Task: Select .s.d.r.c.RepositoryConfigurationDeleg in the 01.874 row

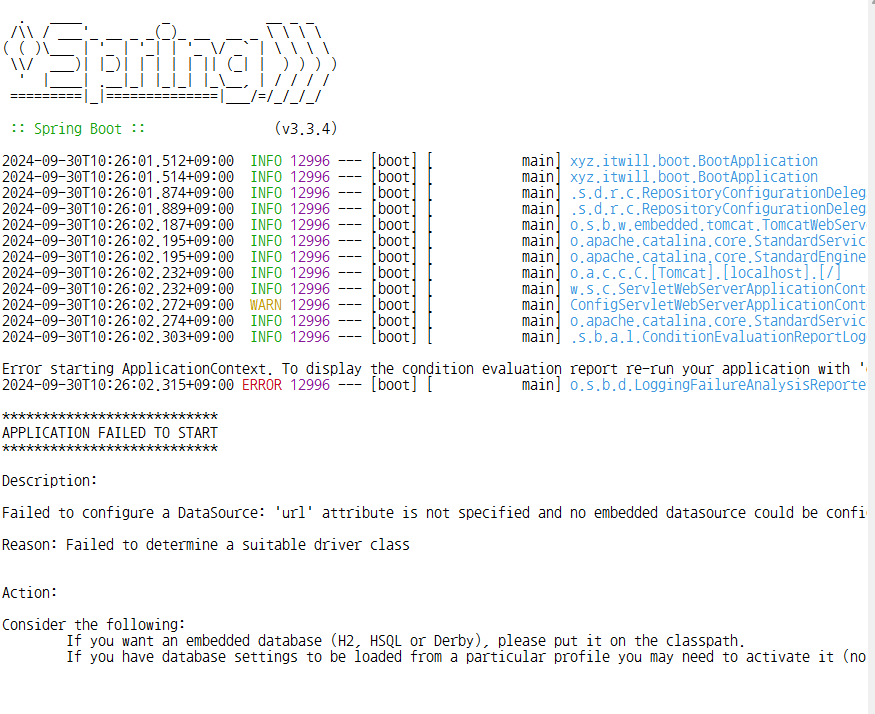Action: pyautogui.click(x=718, y=193)
